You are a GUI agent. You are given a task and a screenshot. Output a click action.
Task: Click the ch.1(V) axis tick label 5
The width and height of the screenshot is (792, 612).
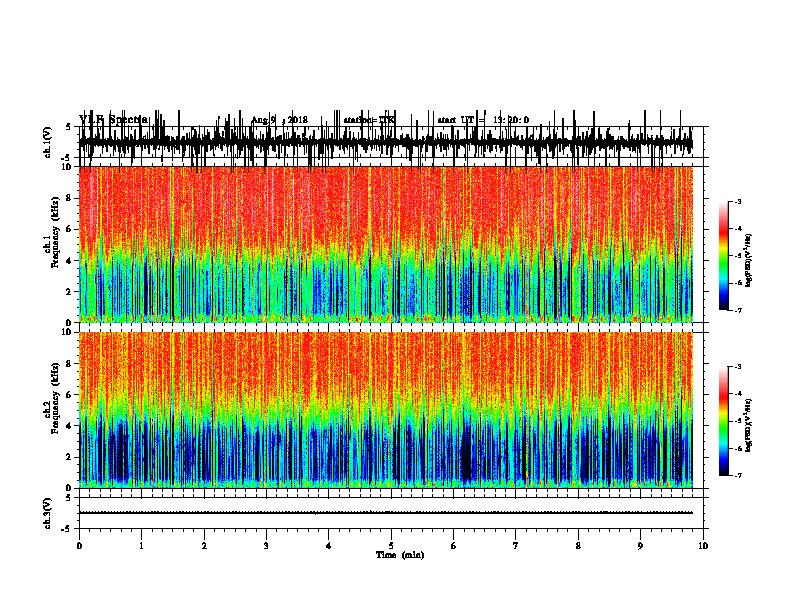(x=68, y=127)
